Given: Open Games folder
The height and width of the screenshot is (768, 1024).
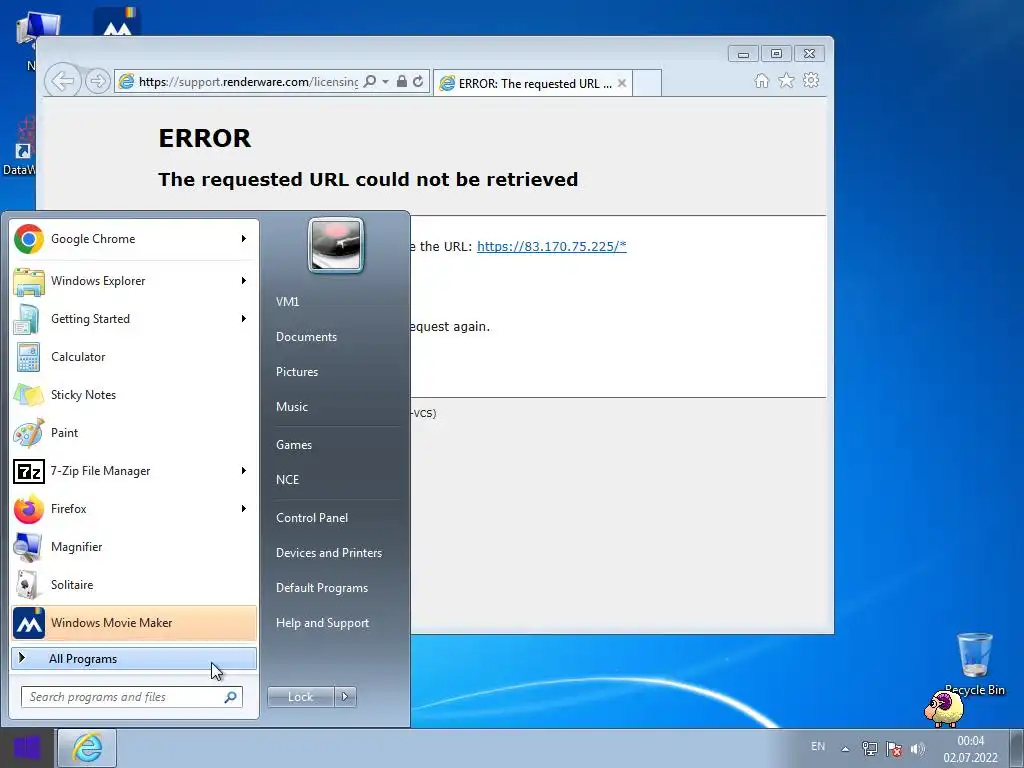Looking at the screenshot, I should [x=294, y=445].
